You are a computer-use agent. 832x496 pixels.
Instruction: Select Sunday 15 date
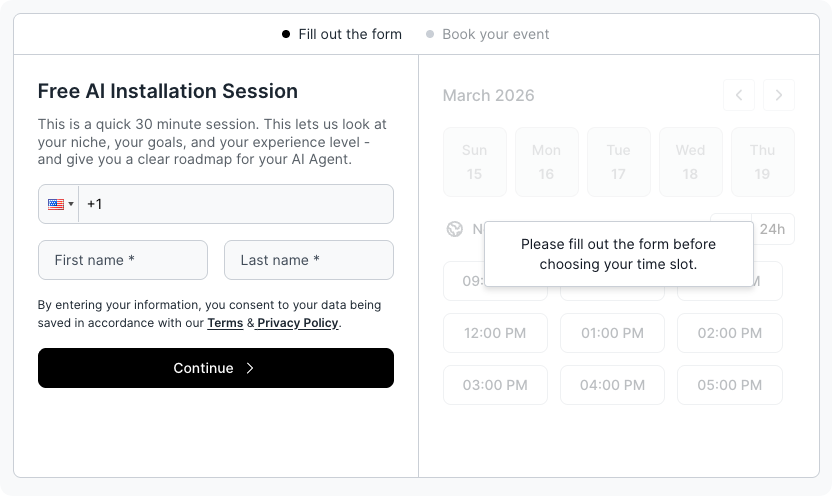click(474, 162)
